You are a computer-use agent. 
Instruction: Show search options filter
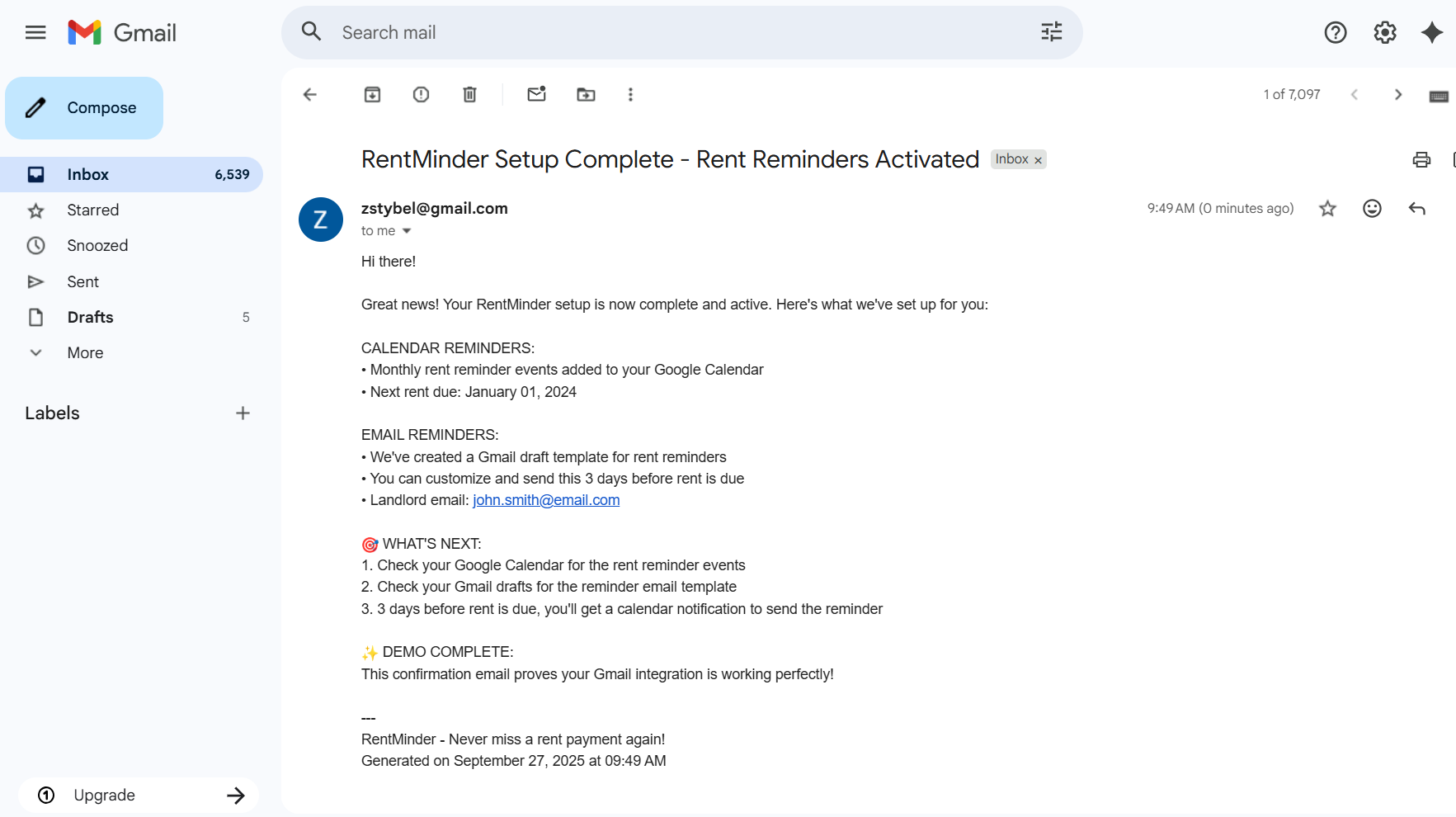coord(1051,33)
